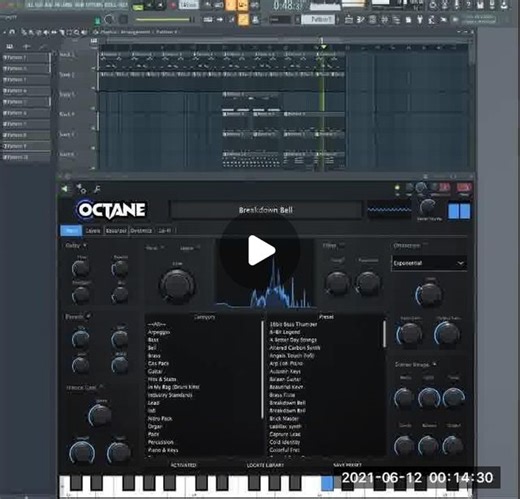Click the preset list scrollbar

coord(384,334)
